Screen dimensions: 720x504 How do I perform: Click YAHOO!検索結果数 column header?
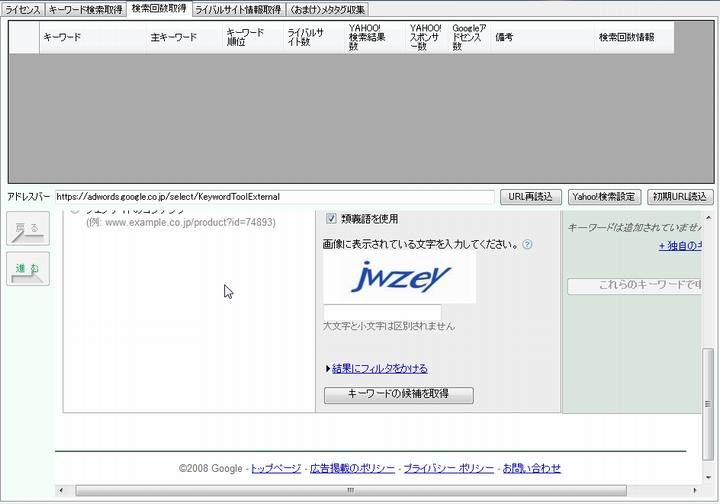pyautogui.click(x=375, y=37)
